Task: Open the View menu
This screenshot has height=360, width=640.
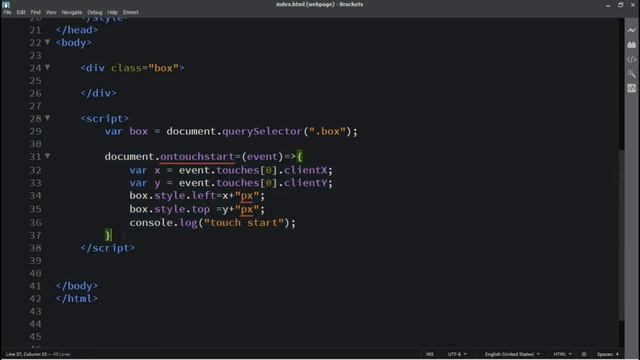Action: click(51, 12)
